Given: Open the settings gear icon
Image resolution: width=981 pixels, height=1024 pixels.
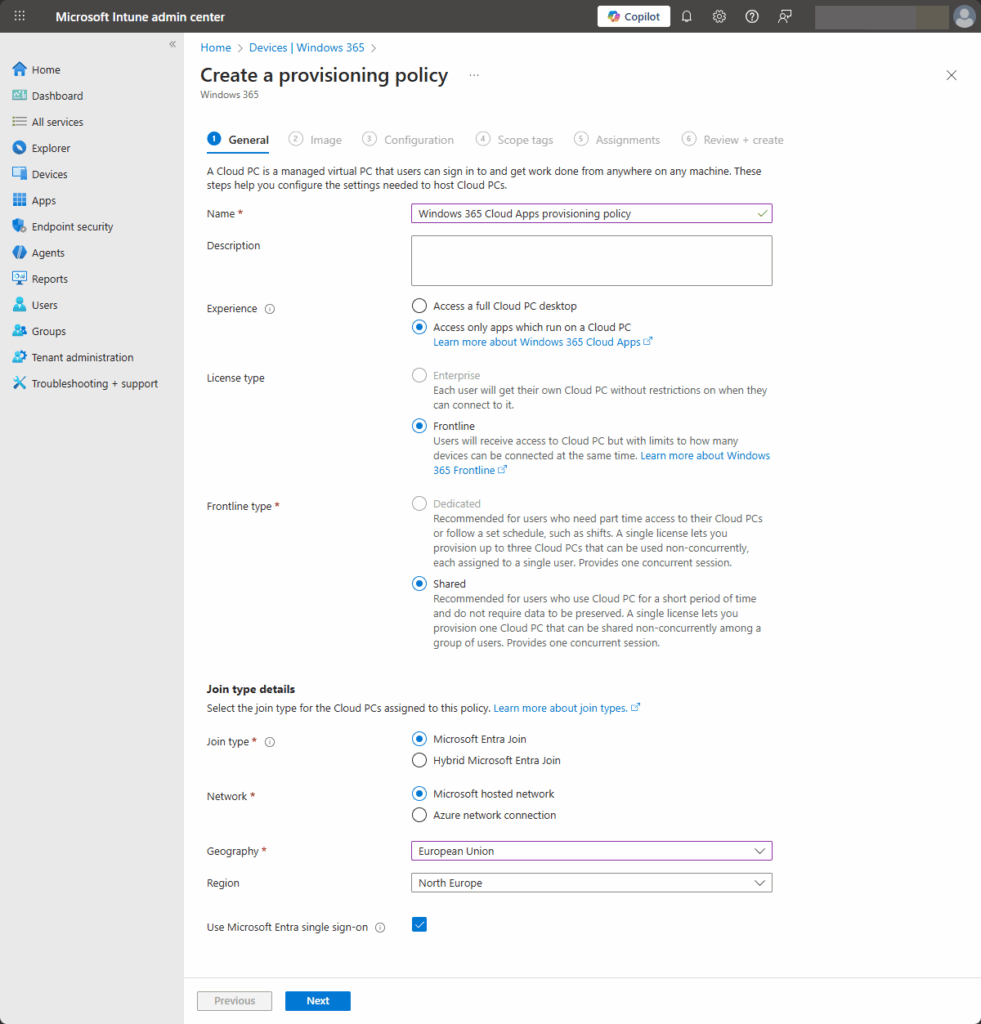Looking at the screenshot, I should 719,17.
